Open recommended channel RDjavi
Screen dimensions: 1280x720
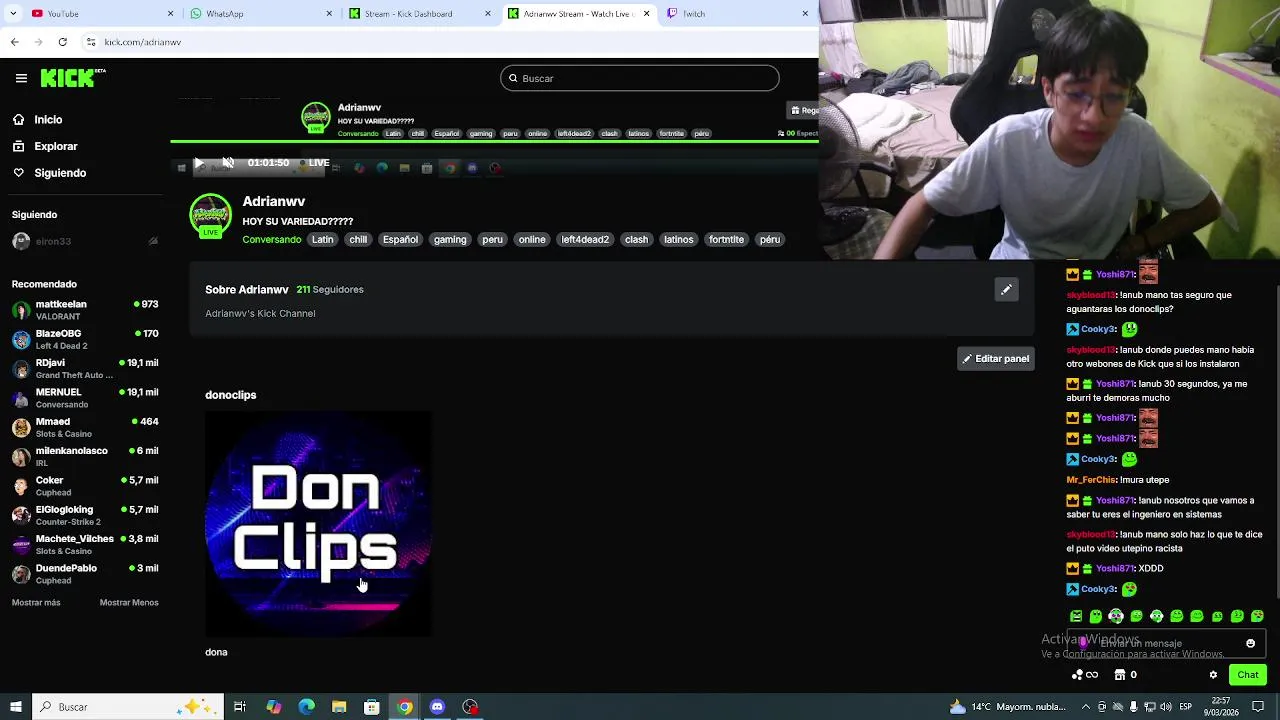pyautogui.click(x=85, y=369)
